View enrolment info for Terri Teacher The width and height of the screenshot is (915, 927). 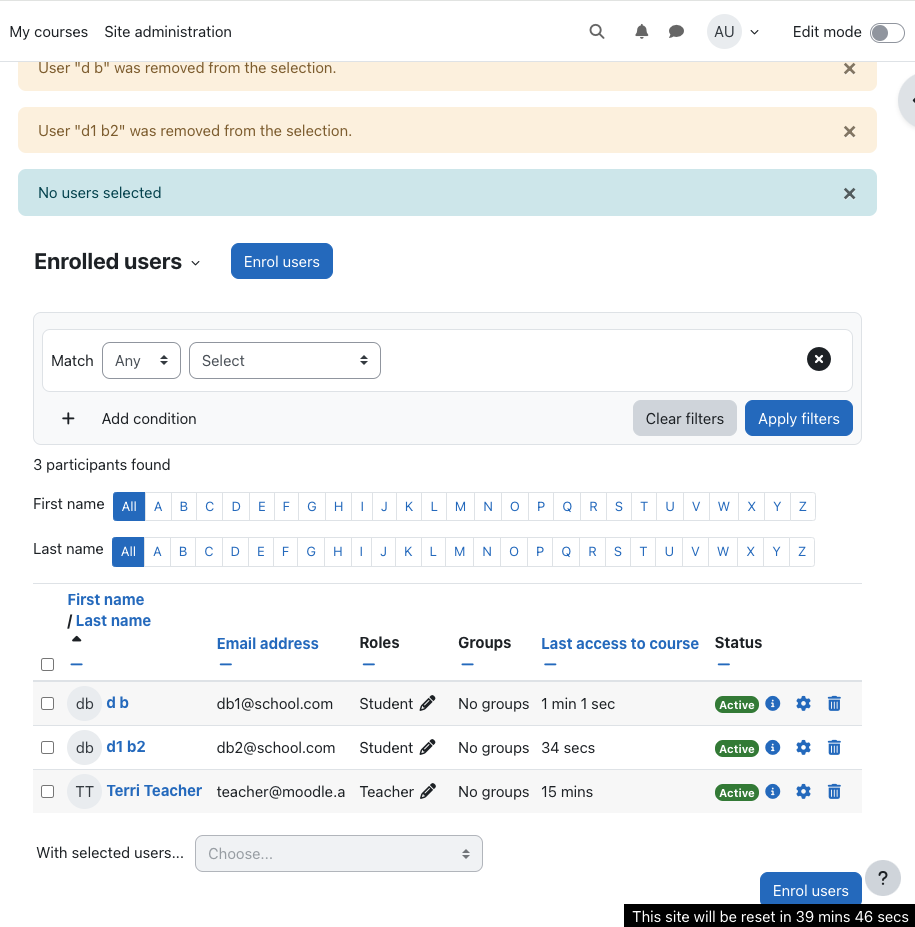(x=773, y=791)
